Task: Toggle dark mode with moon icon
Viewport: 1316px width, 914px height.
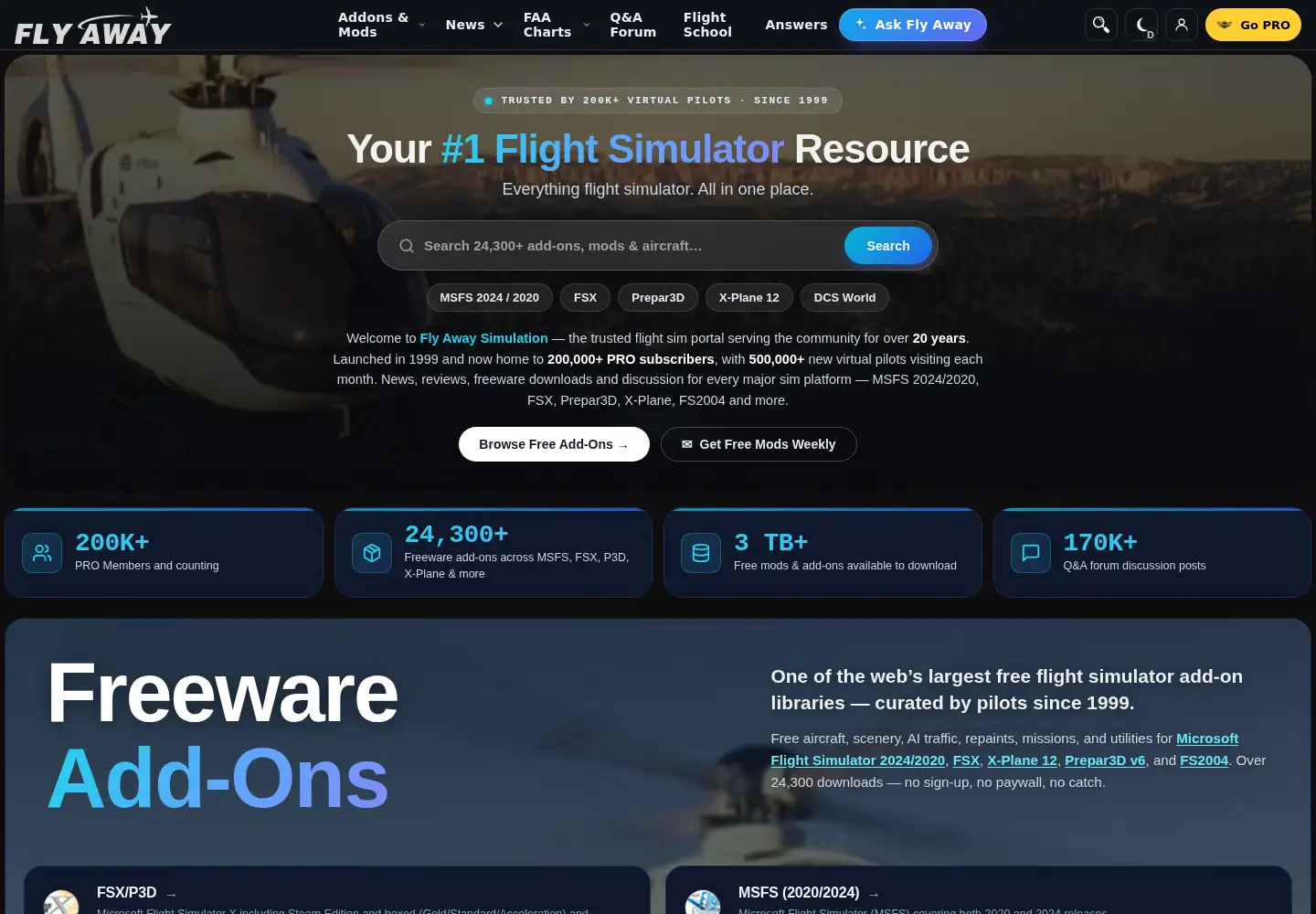Action: [x=1141, y=25]
